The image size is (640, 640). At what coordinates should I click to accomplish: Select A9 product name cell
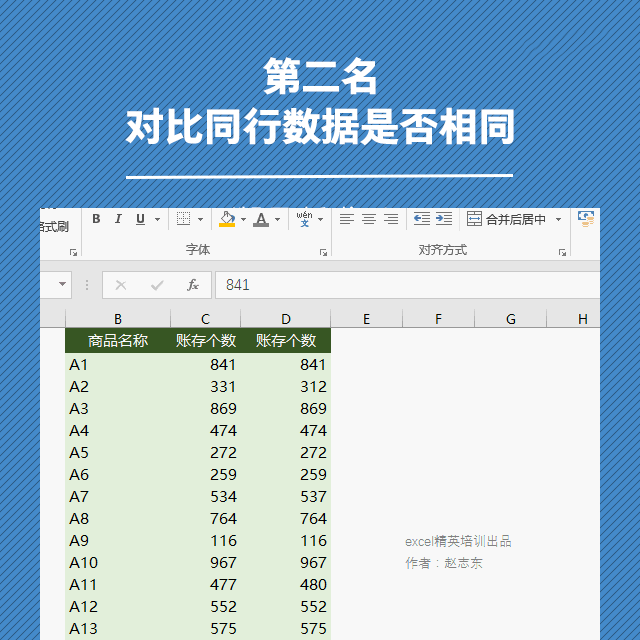(118, 541)
